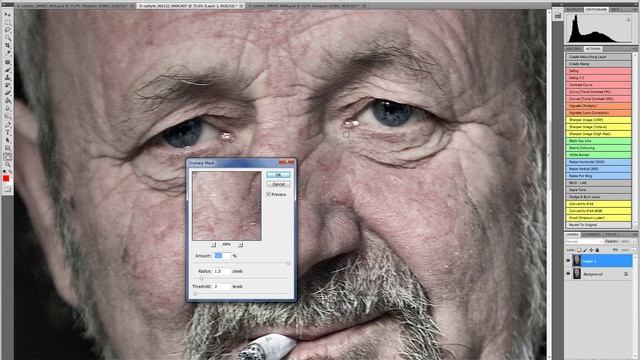
Task: Open the layer Opacity dropdown arrow
Action: (634, 241)
